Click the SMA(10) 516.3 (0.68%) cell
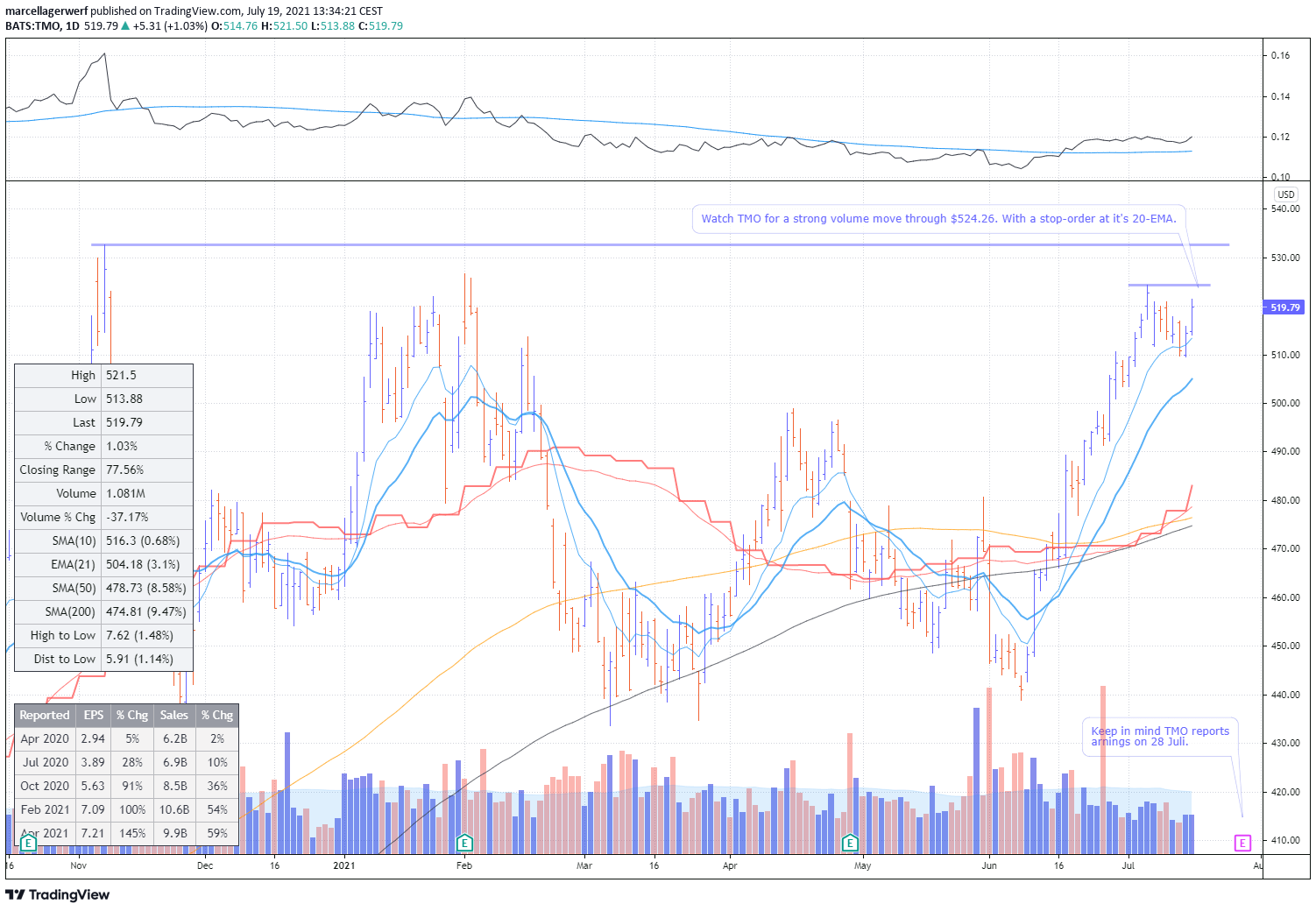1316x911 pixels. click(146, 540)
